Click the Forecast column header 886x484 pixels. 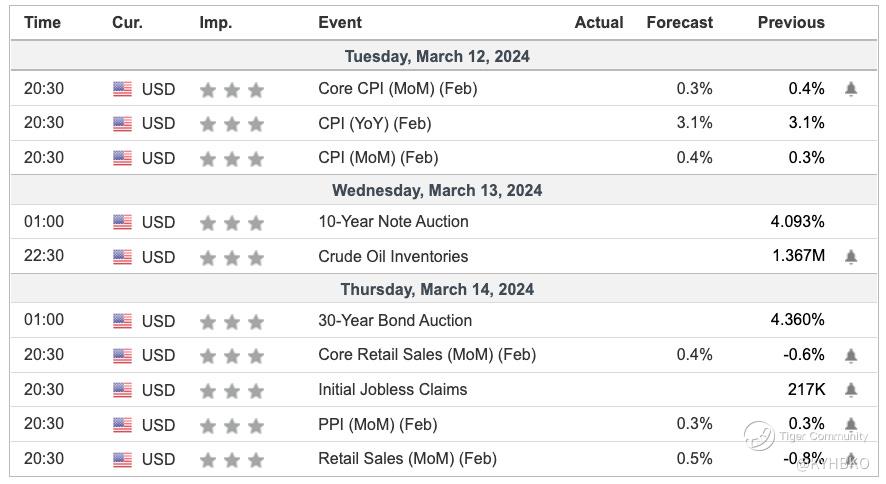[x=680, y=22]
